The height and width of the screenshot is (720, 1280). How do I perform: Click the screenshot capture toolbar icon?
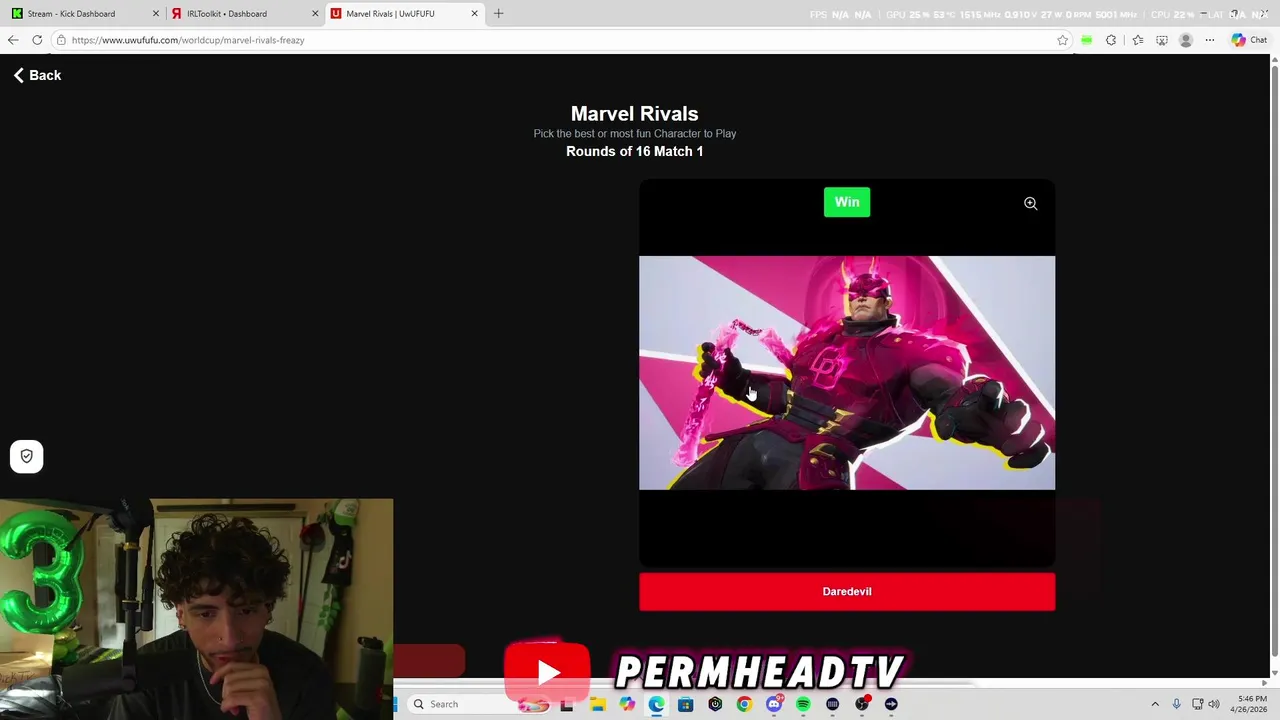click(1161, 40)
